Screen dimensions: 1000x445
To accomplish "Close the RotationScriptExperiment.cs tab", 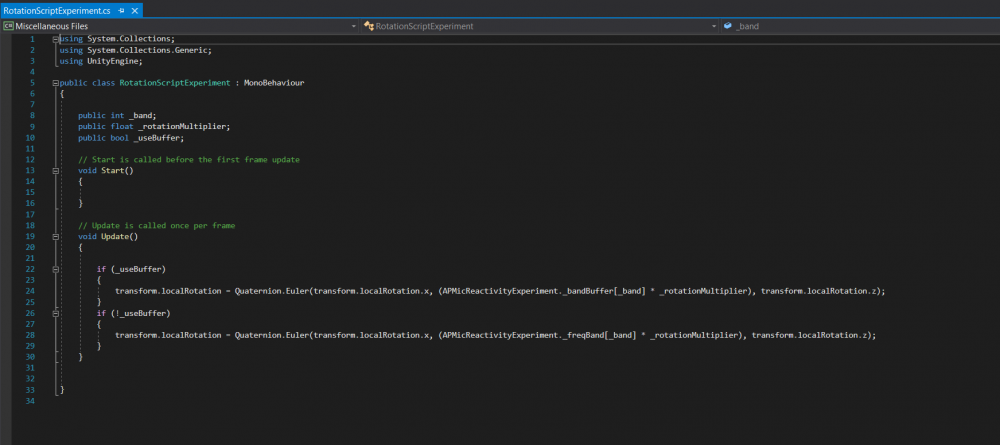I will 134,10.
